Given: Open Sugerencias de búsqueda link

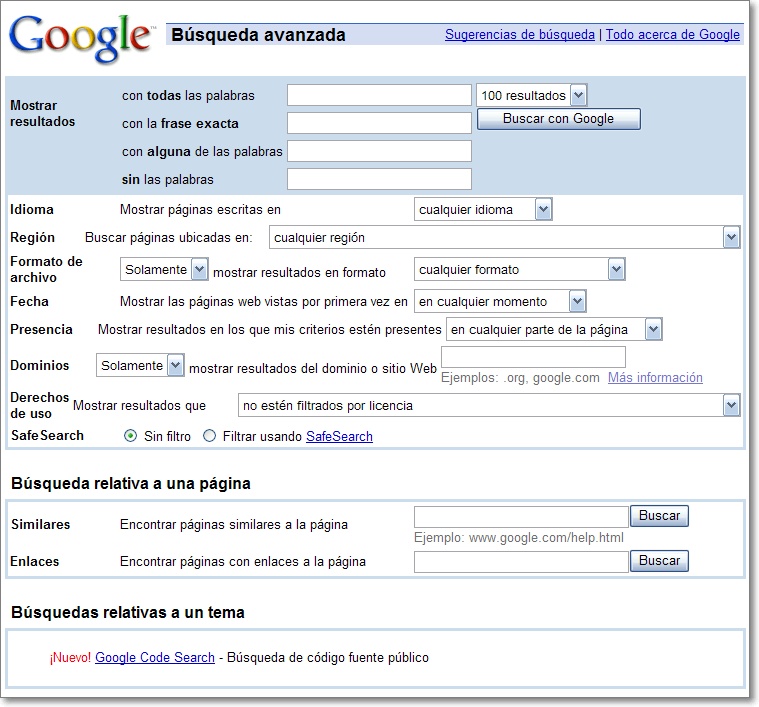Looking at the screenshot, I should [x=519, y=35].
